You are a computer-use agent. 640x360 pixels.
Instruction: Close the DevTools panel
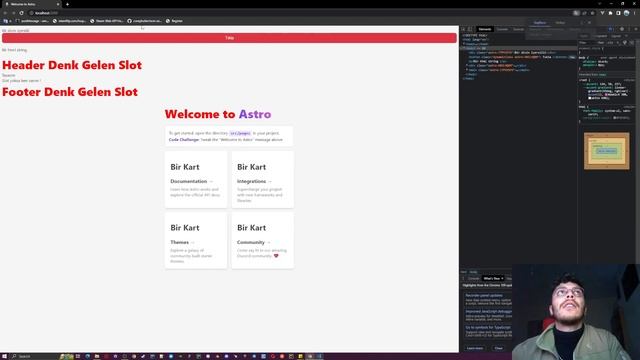(636, 29)
